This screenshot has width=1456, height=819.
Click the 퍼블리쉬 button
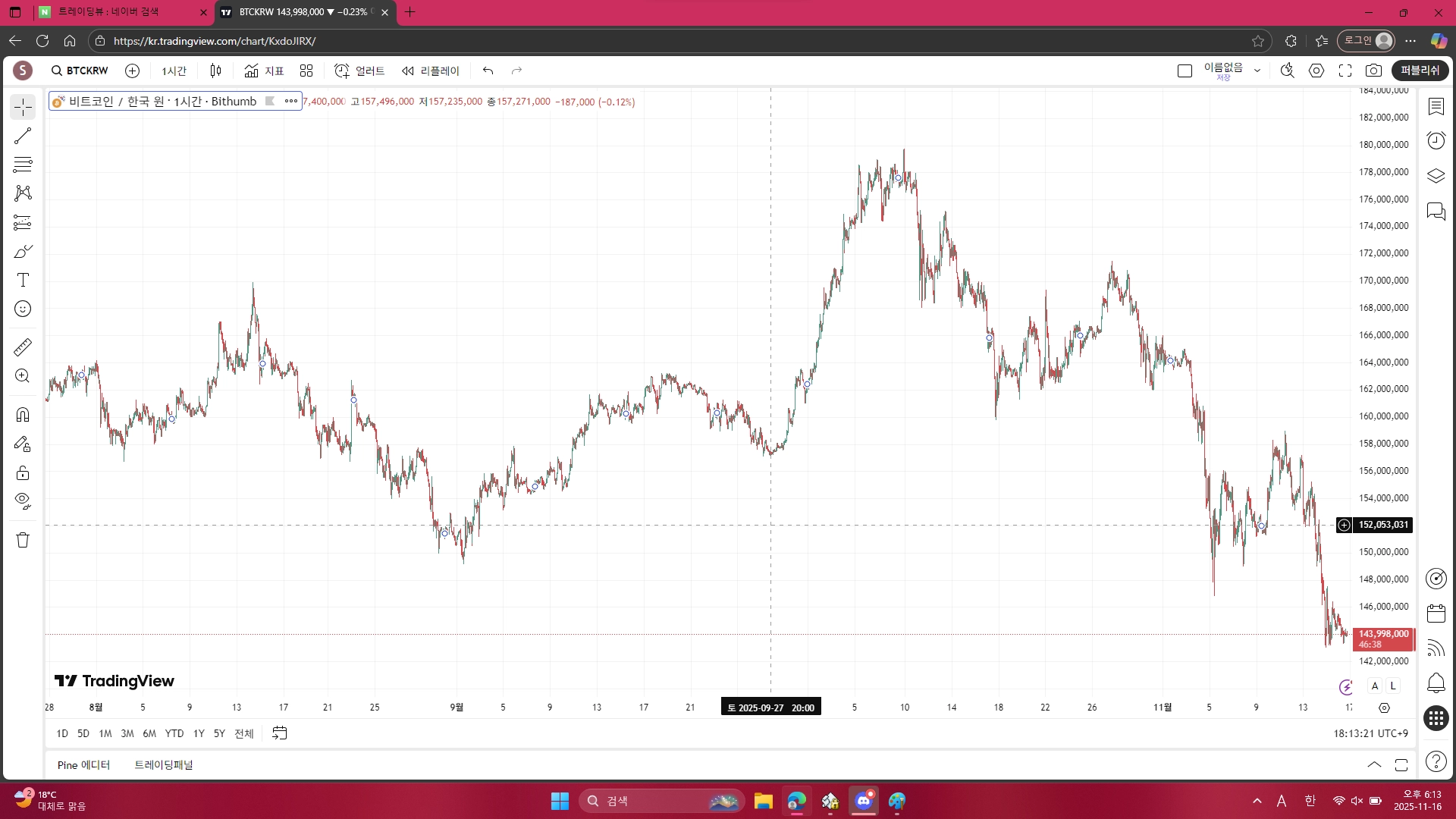click(1420, 71)
